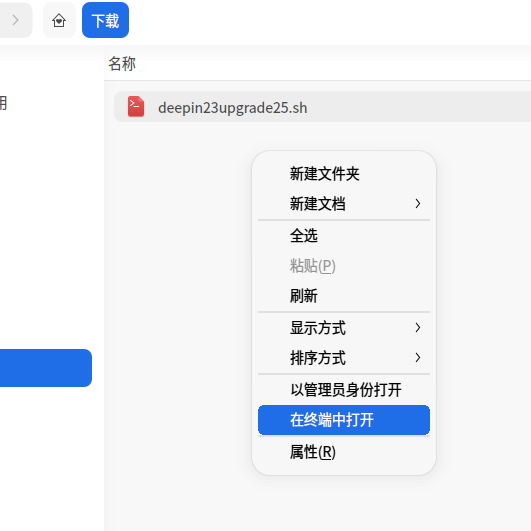Click the greyed 粘贴(P) menu entry
Viewport: 531px width, 531px height.
pyautogui.click(x=344, y=266)
